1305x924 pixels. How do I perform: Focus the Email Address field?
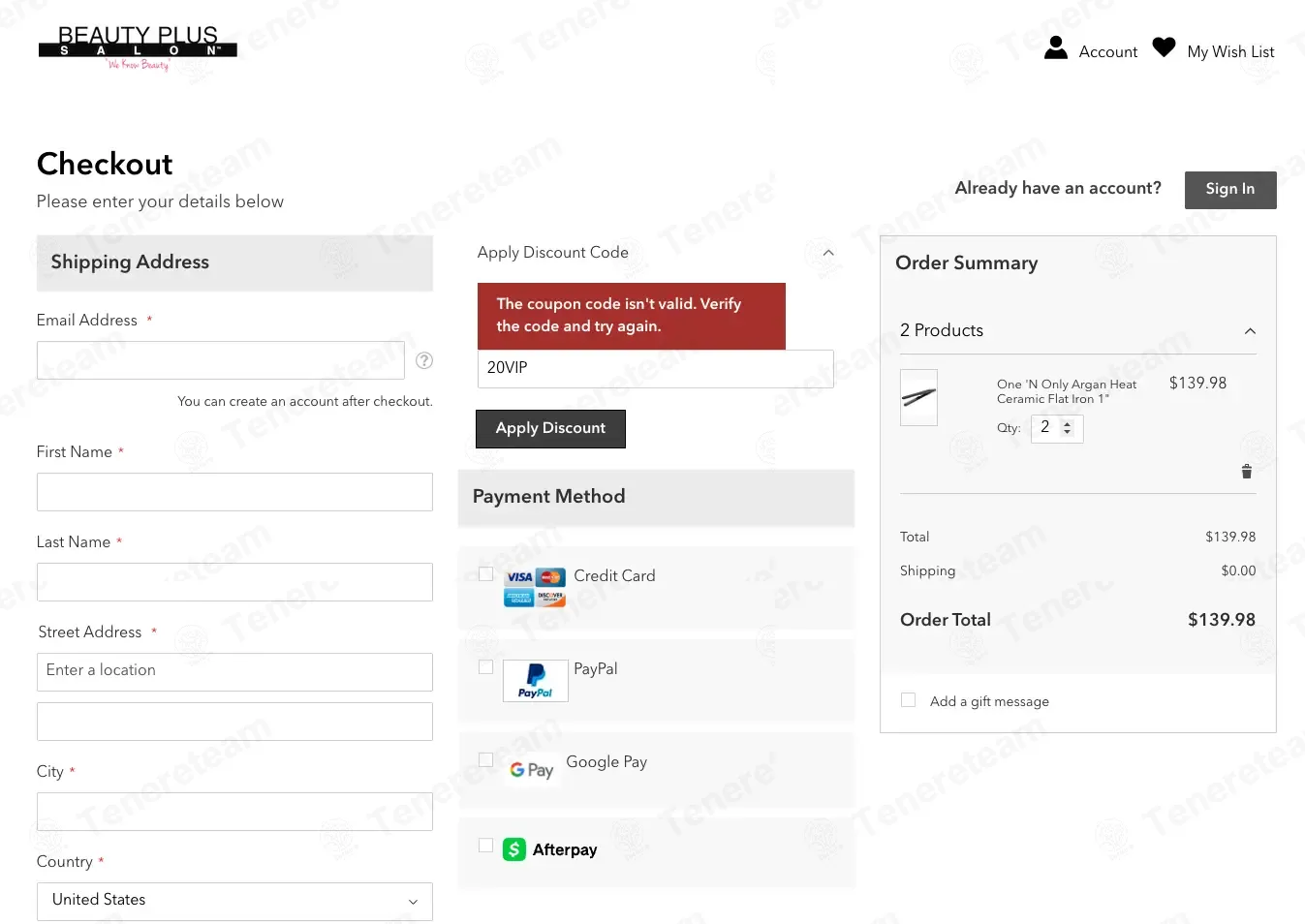click(221, 360)
